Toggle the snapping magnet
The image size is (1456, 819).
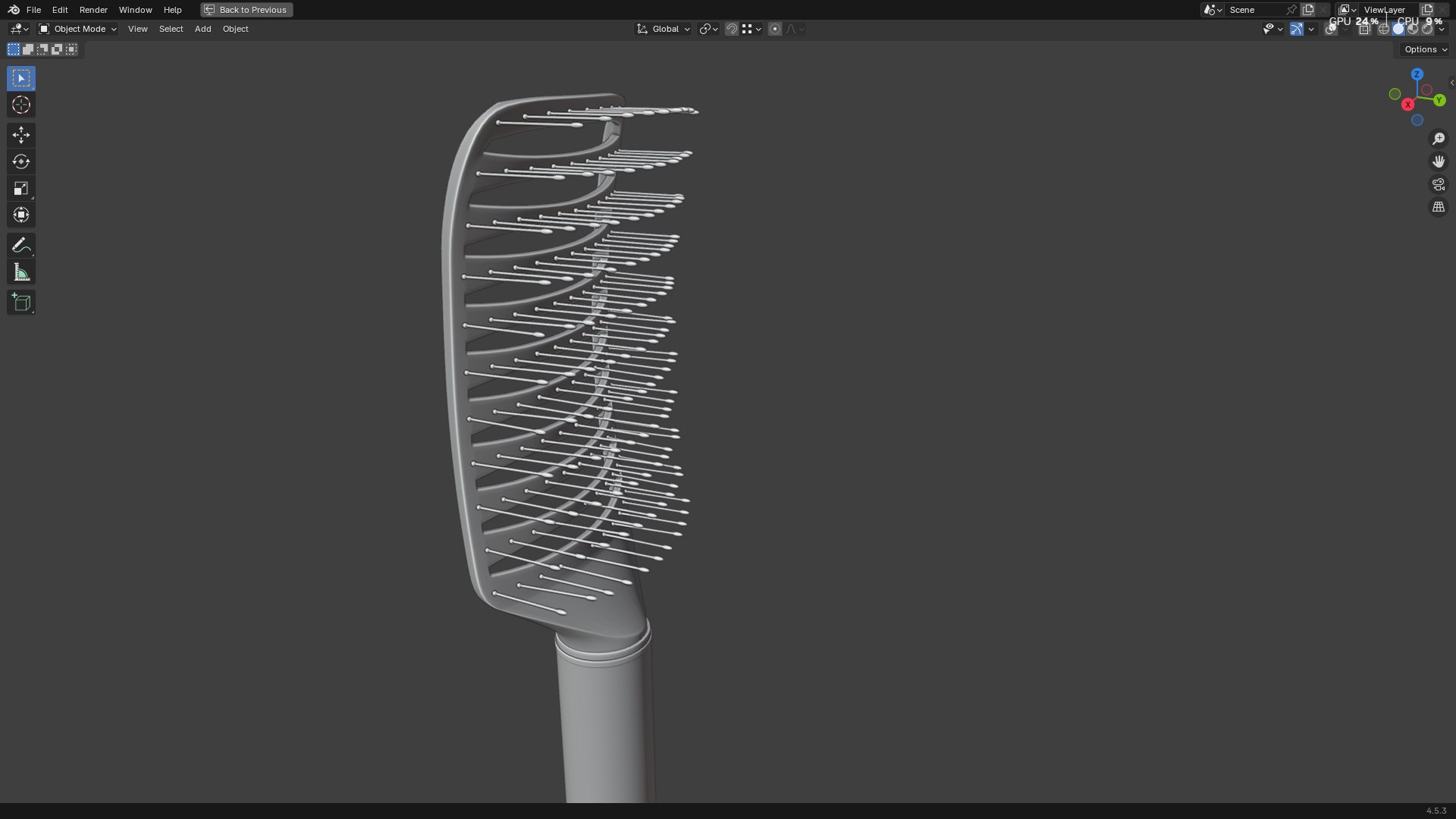point(732,29)
